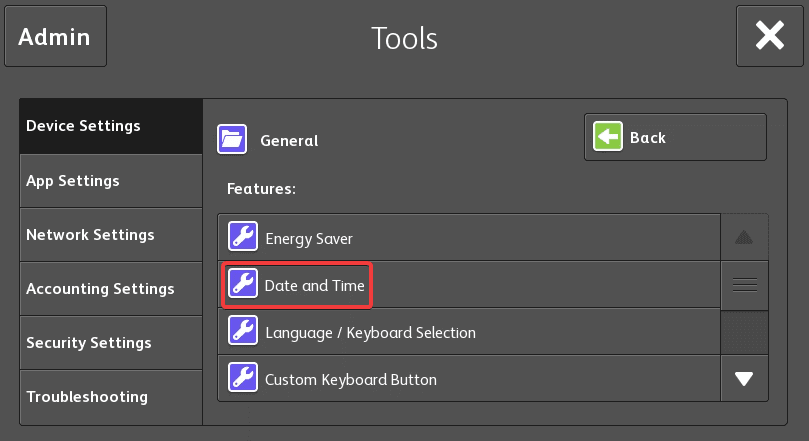Viewport: 809px width, 441px height.
Task: Click the scrollbar thumb handle
Action: tap(744, 285)
